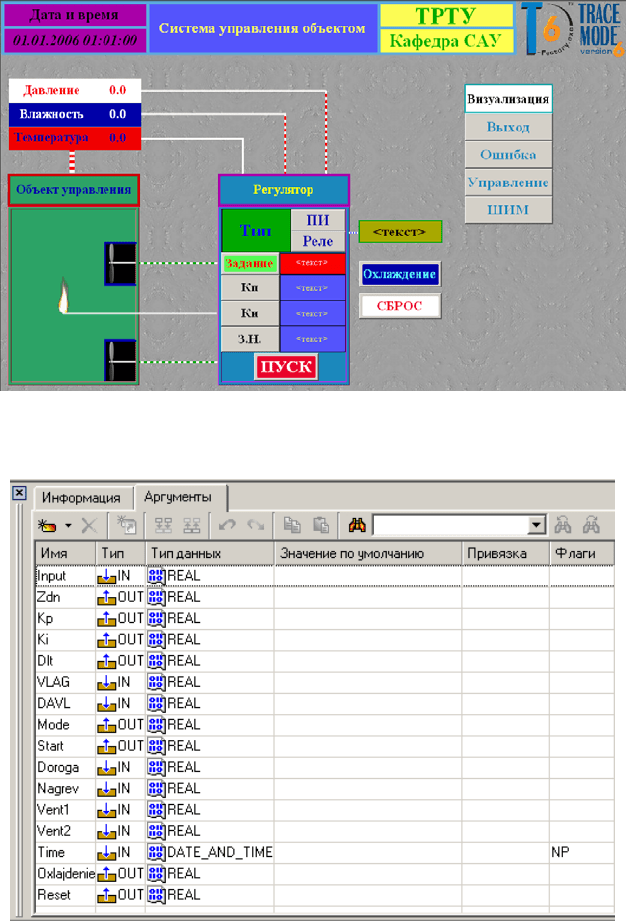Click the red Задание value field
626x921 pixels.
(313, 264)
